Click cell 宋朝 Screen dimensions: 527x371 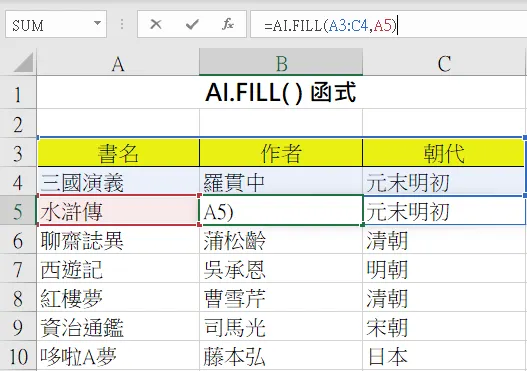[x=444, y=327]
